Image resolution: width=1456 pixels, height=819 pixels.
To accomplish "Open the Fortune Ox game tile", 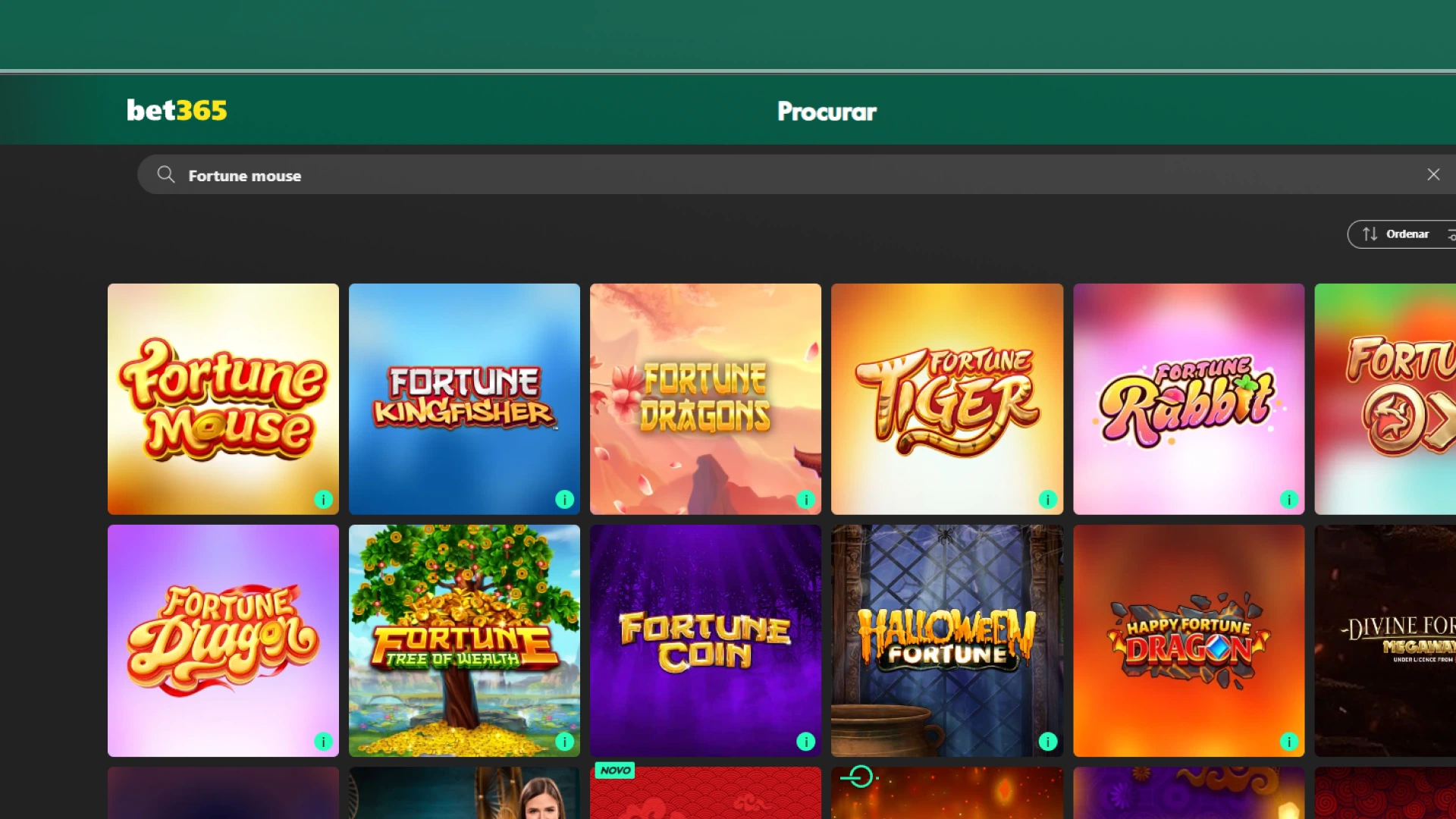I will click(1385, 399).
